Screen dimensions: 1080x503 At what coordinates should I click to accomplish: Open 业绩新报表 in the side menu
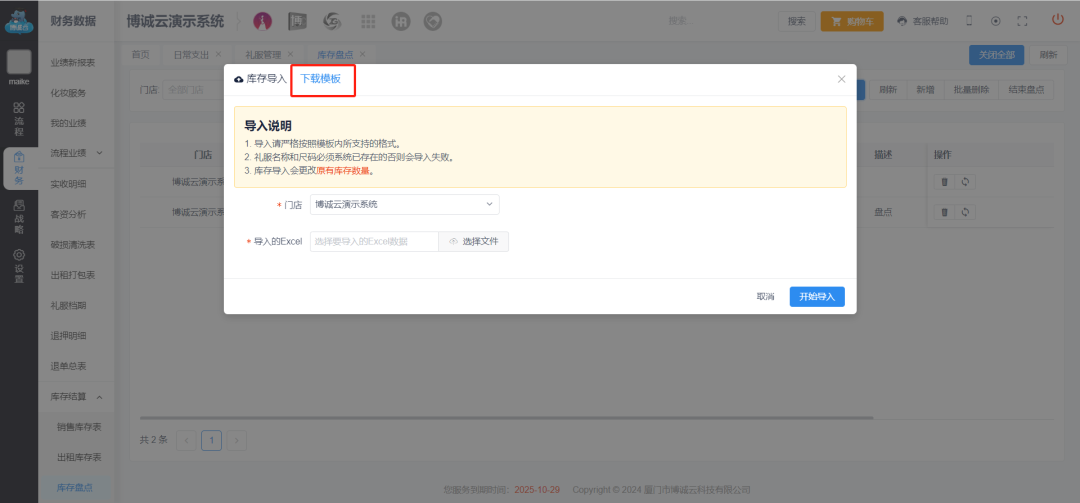72,63
